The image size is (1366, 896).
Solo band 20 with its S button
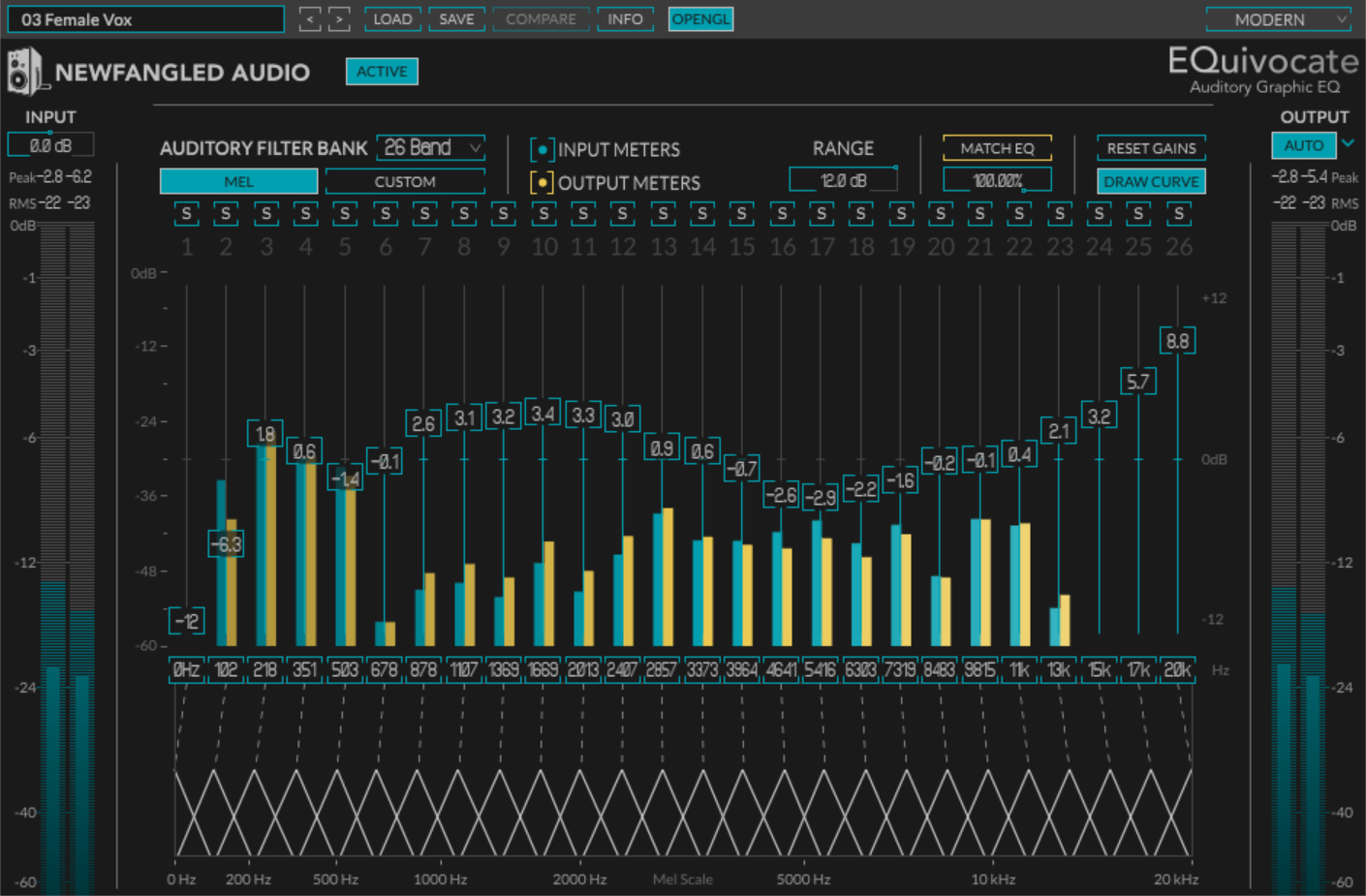[940, 214]
